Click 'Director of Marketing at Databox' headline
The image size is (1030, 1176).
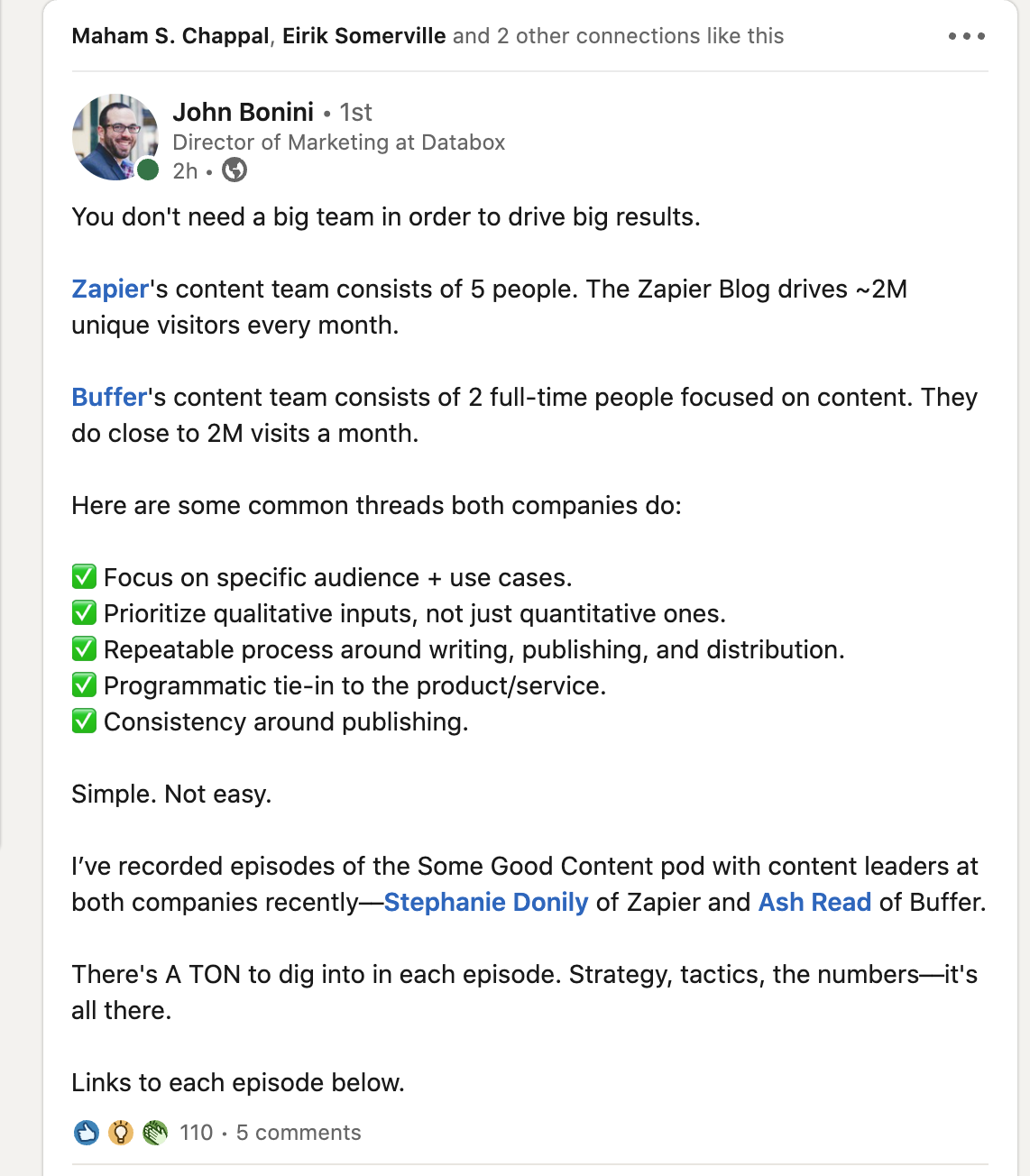click(x=338, y=142)
